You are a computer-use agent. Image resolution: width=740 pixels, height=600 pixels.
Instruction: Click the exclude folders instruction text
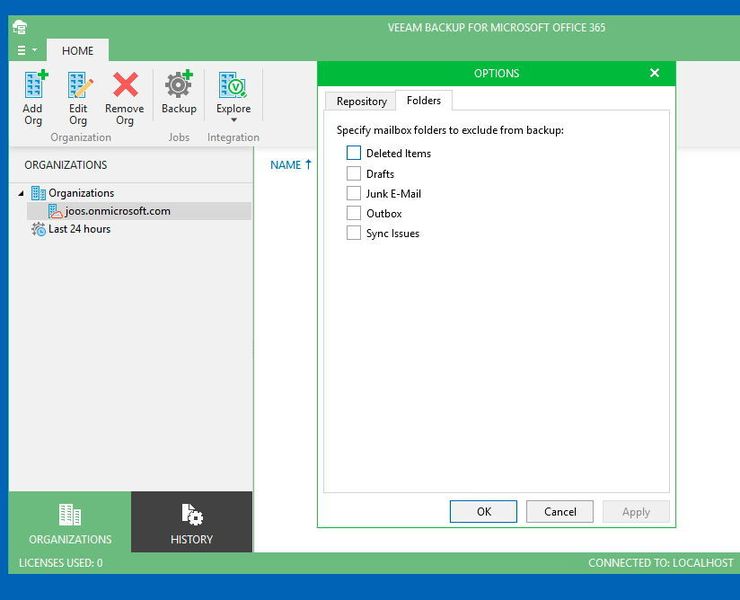[450, 130]
